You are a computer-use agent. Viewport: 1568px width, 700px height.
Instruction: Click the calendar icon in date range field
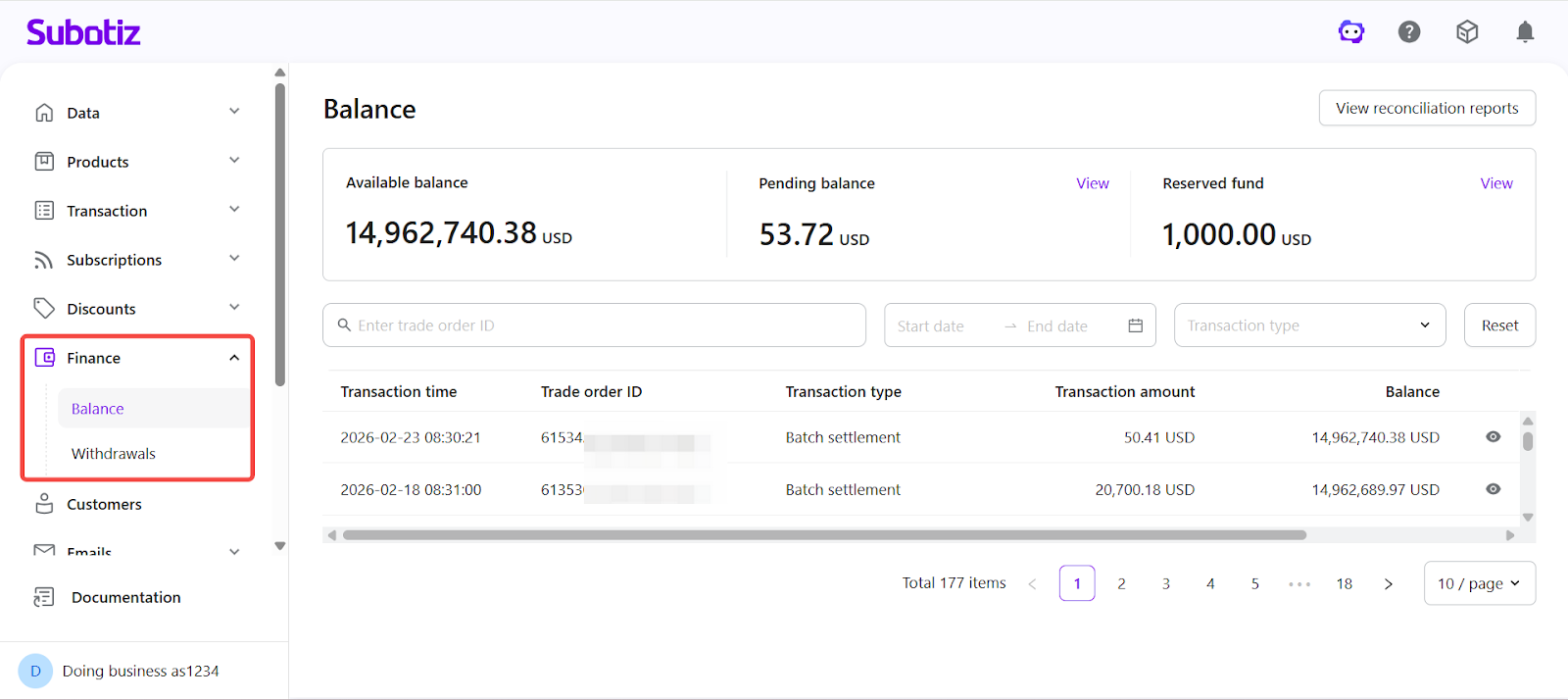(1135, 325)
